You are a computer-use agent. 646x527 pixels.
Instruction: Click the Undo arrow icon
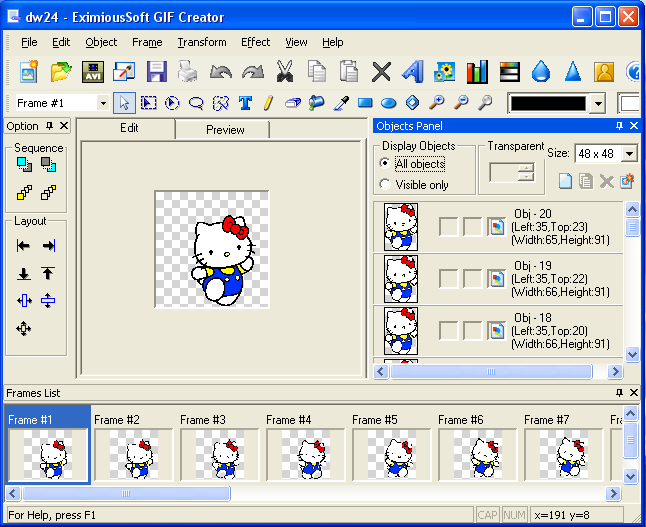(x=221, y=73)
